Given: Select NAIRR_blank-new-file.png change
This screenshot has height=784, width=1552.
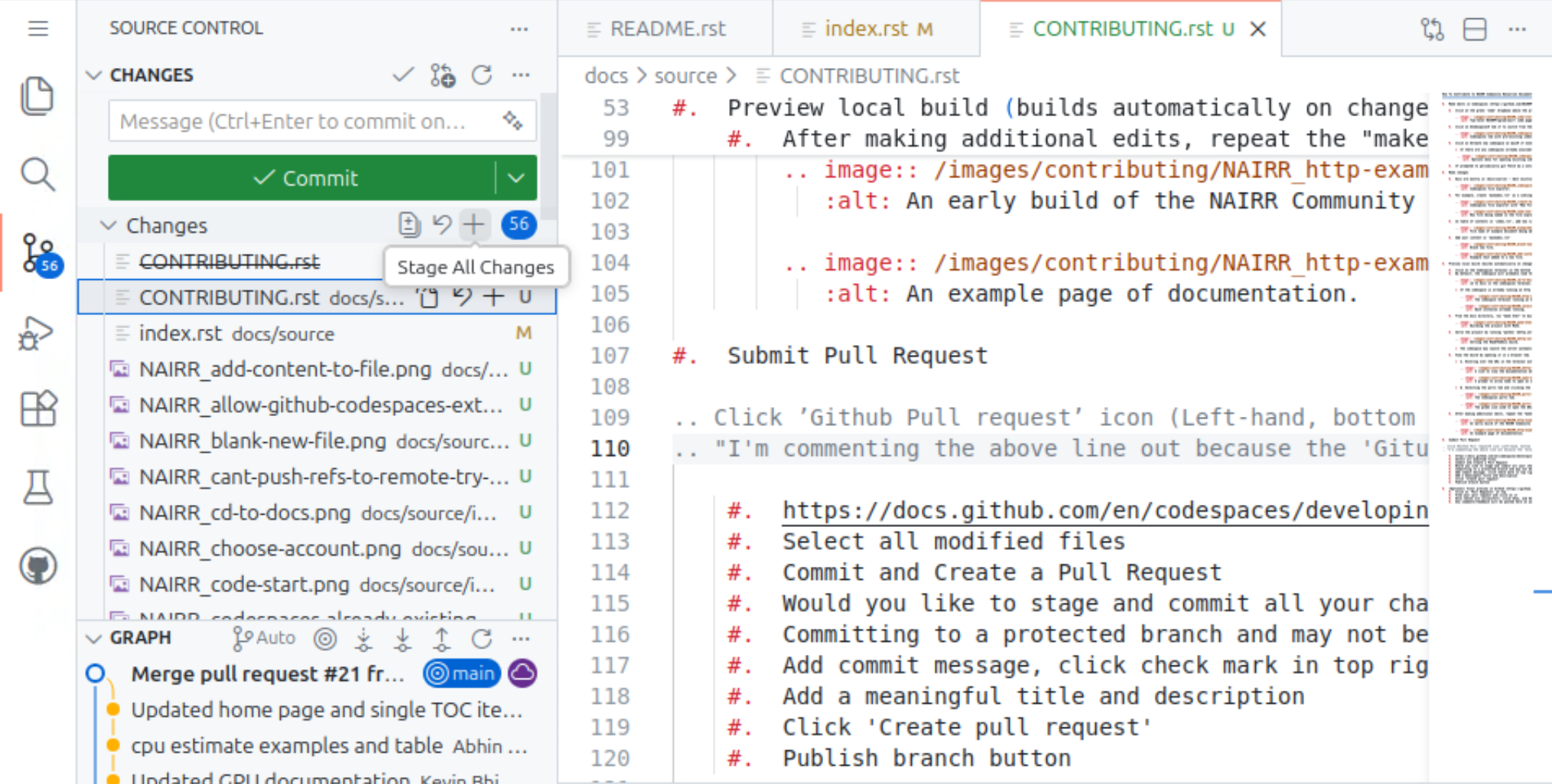Looking at the screenshot, I should [317, 441].
